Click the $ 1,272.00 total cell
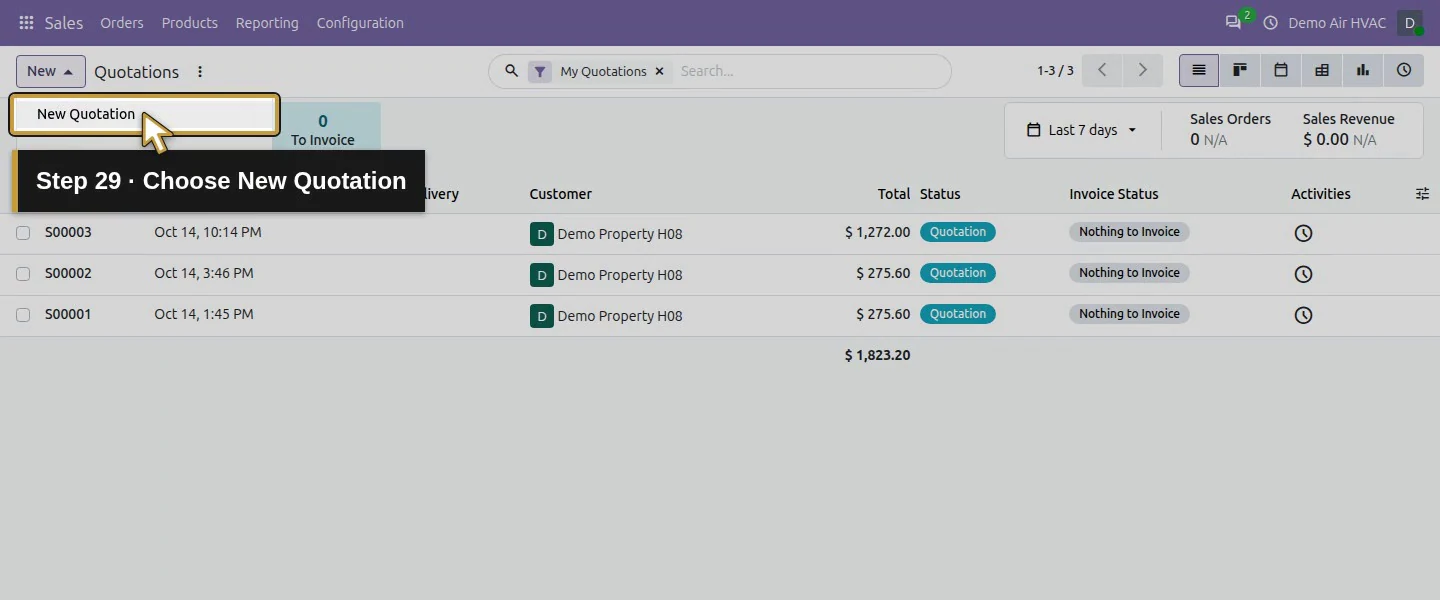 pos(877,232)
